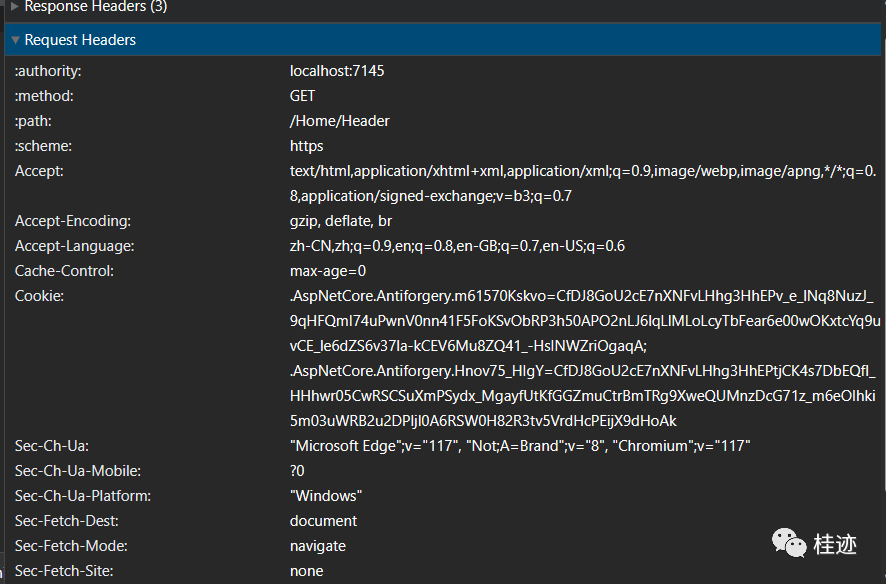Select the document value
Viewport: 886px width, 584px height.
click(x=323, y=521)
